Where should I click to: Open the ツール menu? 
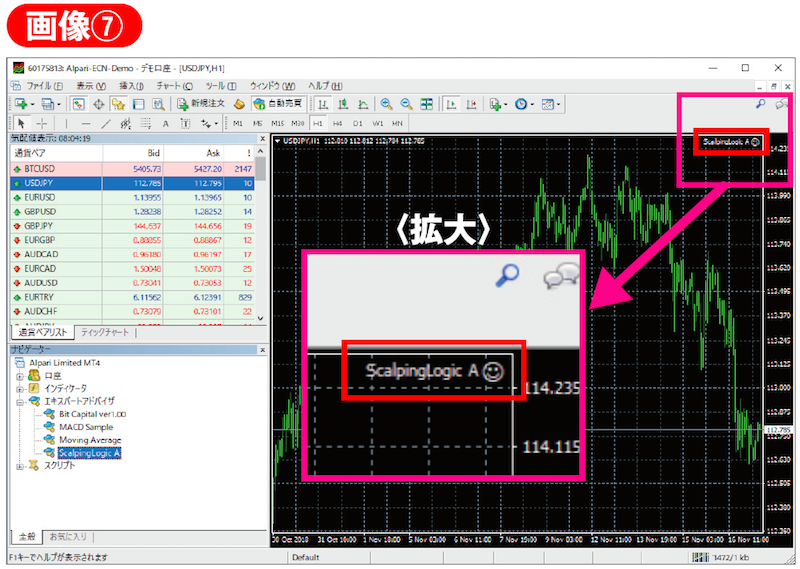click(221, 86)
